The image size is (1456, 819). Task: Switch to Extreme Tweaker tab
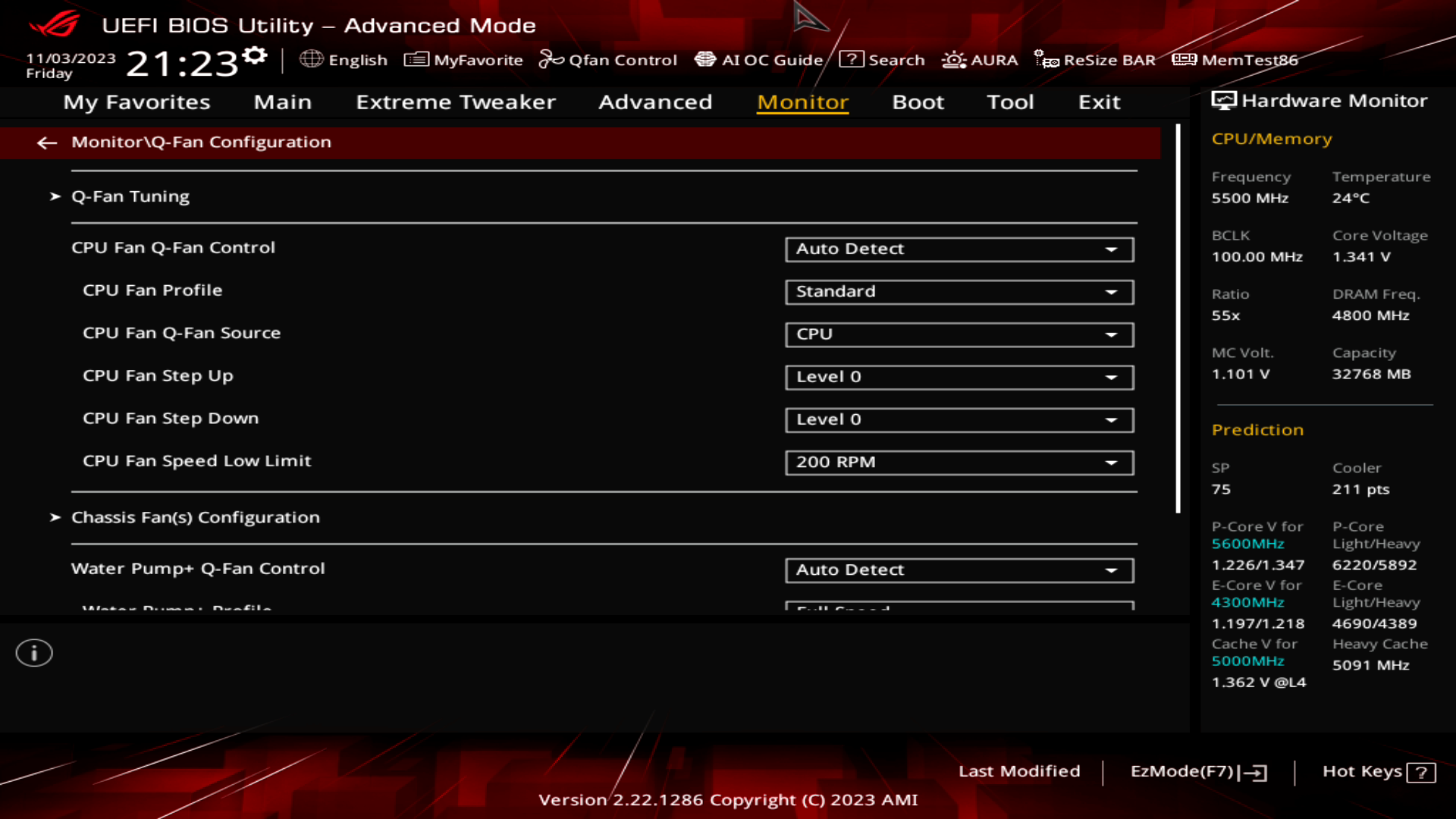[456, 101]
